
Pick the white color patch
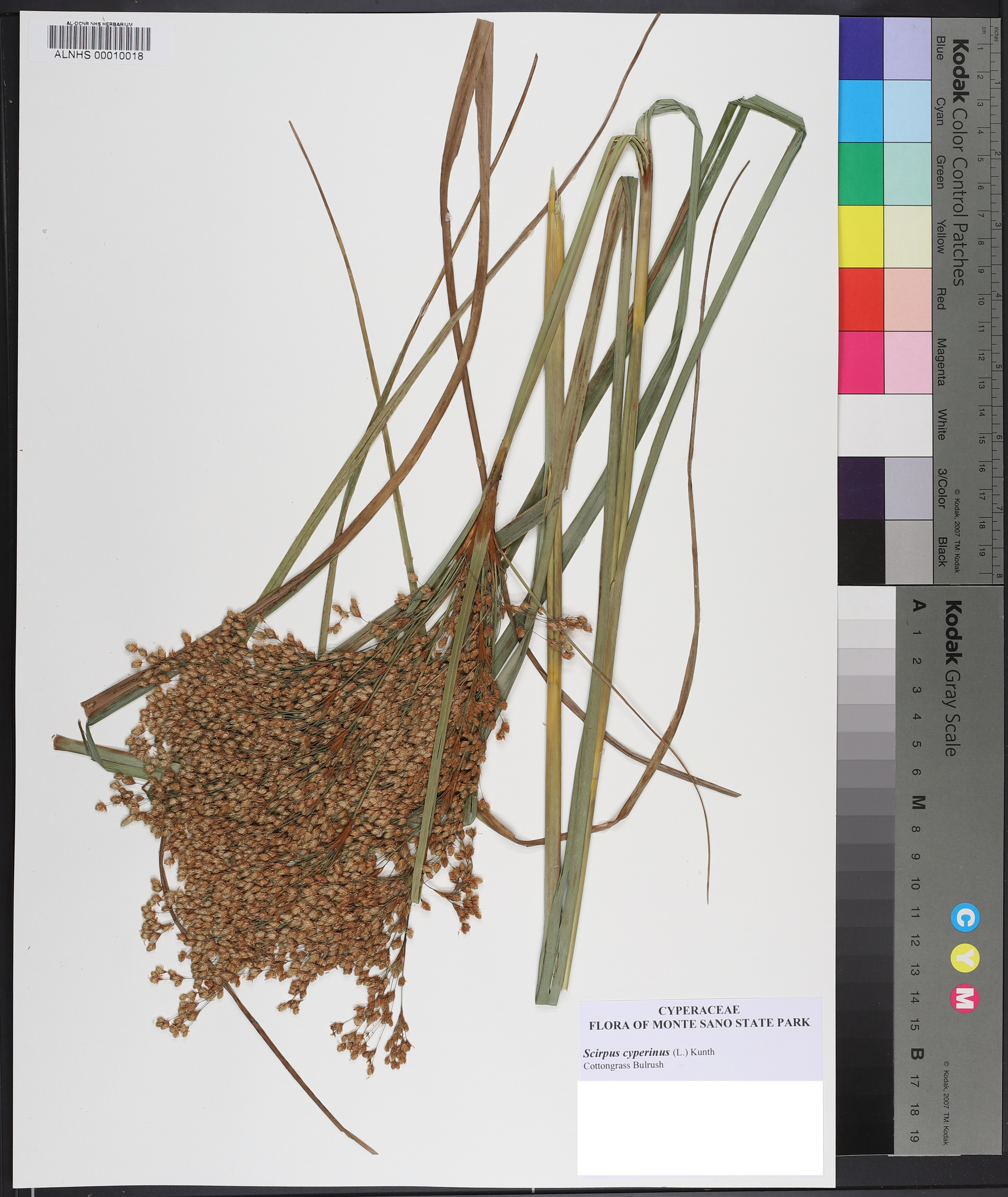click(x=885, y=425)
